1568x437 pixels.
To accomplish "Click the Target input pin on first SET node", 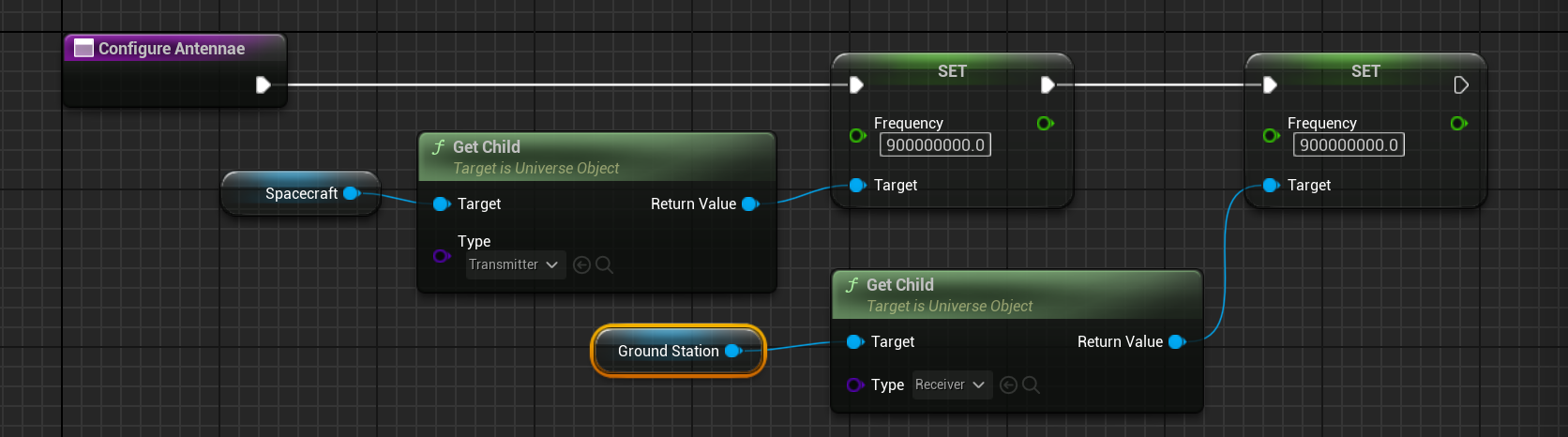I will pyautogui.click(x=856, y=185).
